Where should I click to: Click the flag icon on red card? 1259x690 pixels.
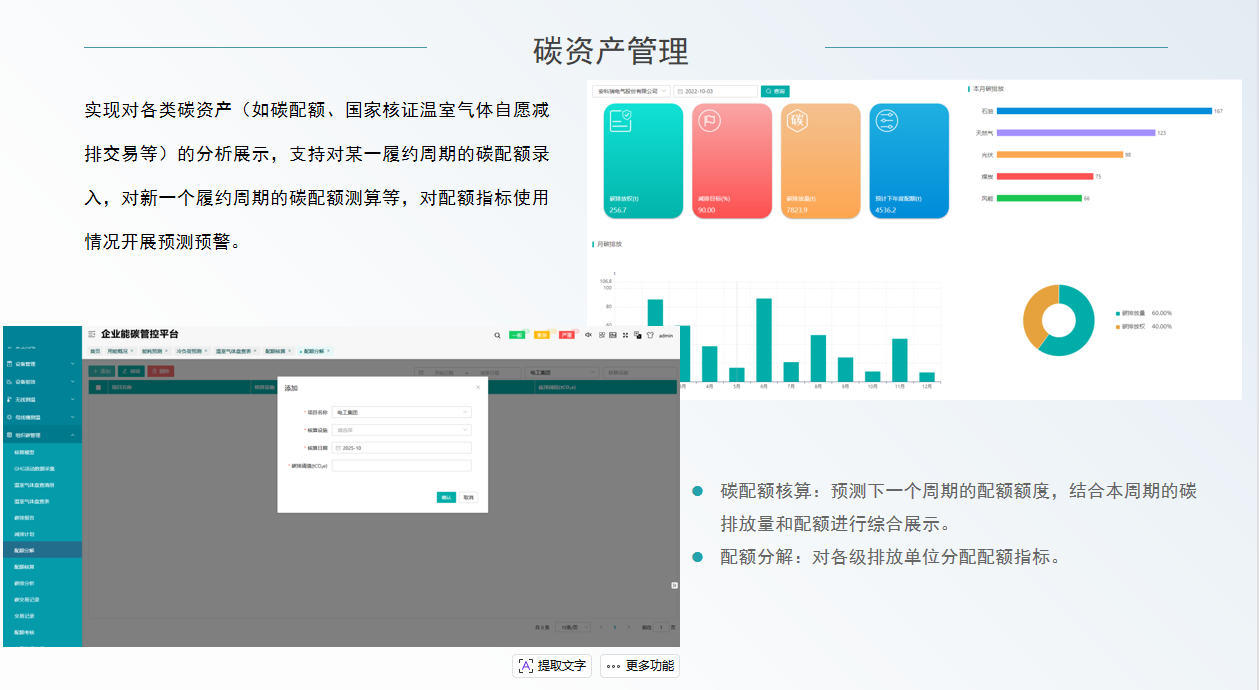(x=709, y=121)
